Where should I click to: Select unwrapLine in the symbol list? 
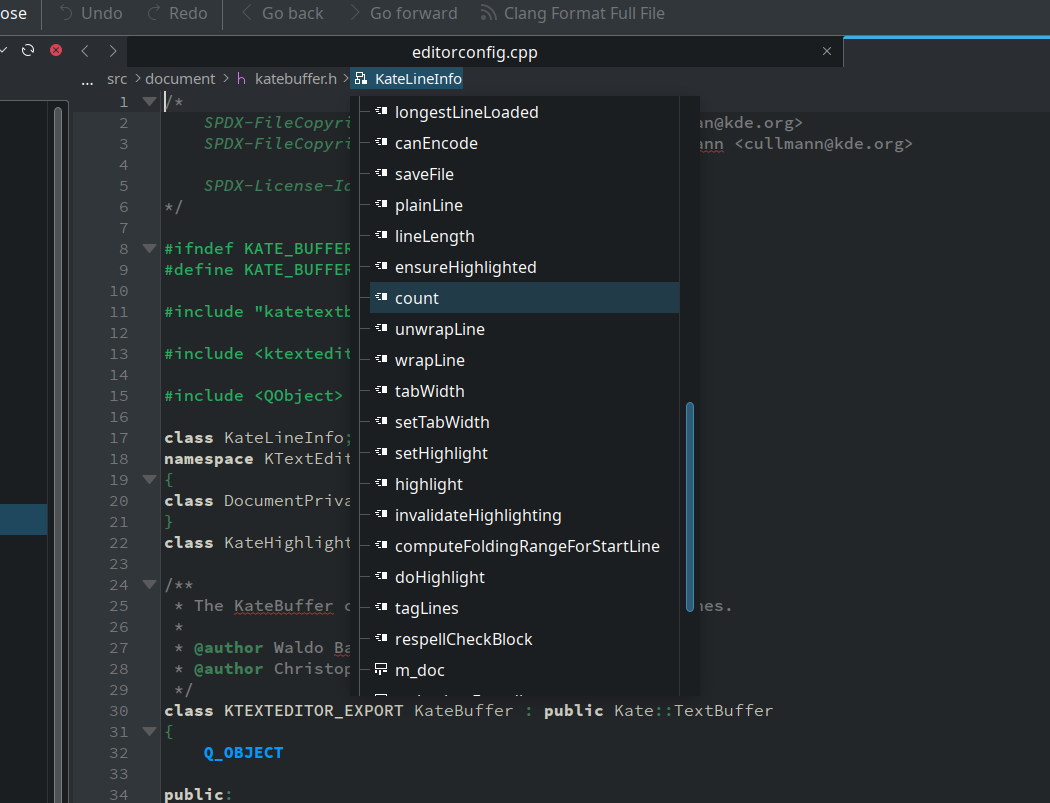pyautogui.click(x=524, y=329)
